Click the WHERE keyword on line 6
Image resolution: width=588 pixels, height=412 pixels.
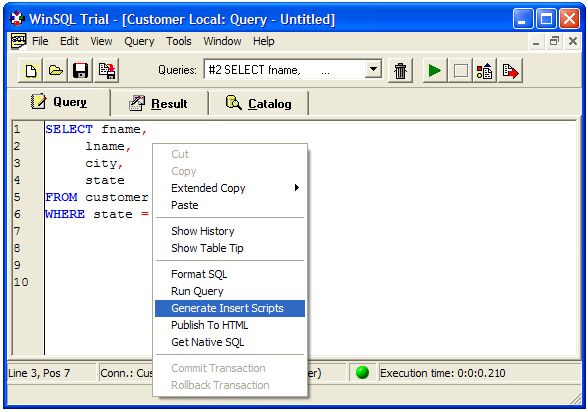coord(65,214)
